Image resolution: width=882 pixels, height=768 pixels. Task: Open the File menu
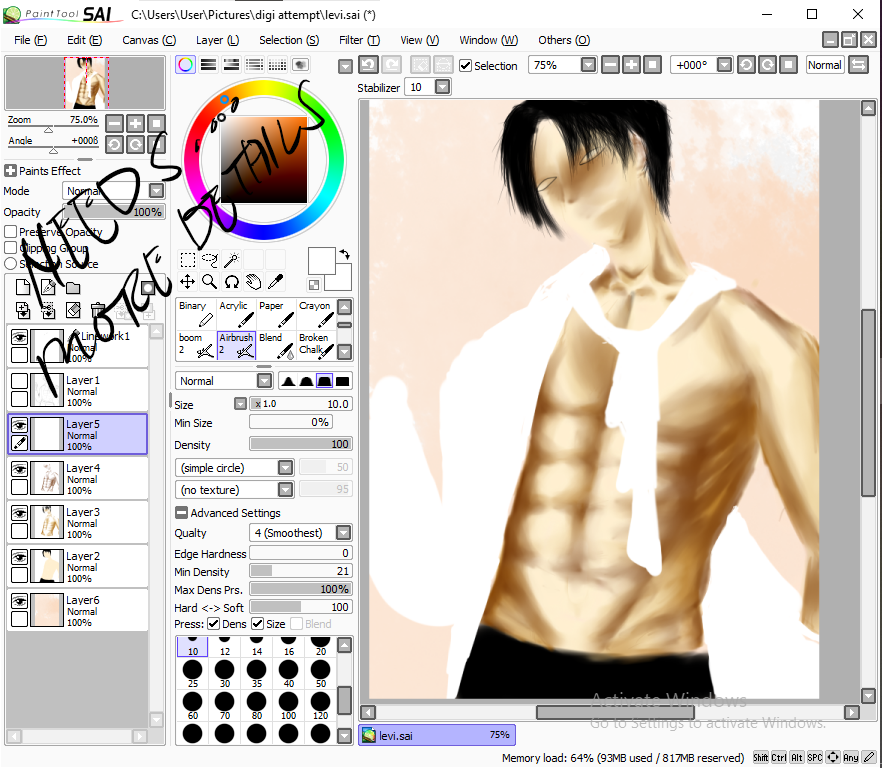pyautogui.click(x=30, y=40)
